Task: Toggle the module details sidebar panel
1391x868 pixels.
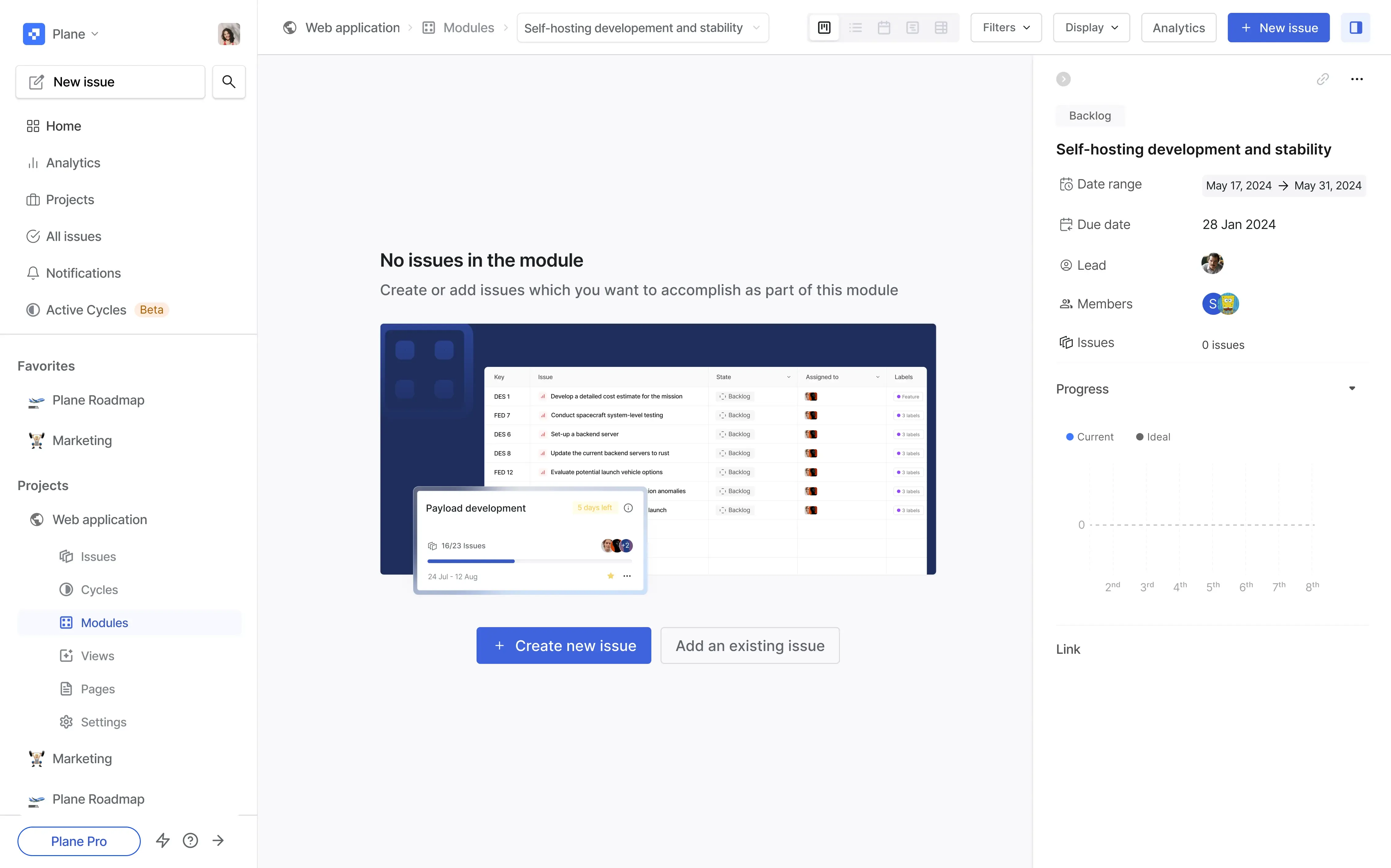Action: [1355, 28]
